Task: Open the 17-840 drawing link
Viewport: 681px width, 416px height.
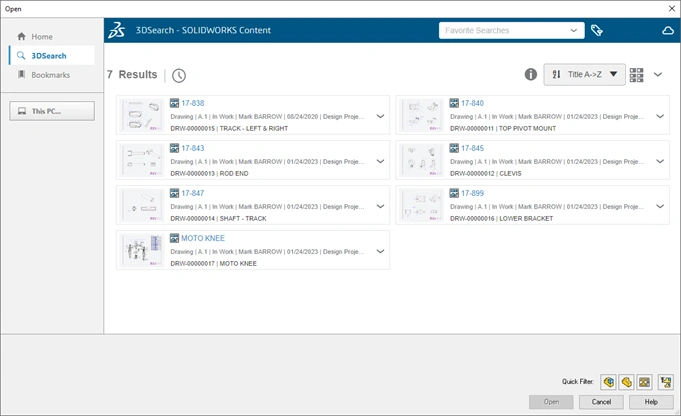Action: coord(472,103)
